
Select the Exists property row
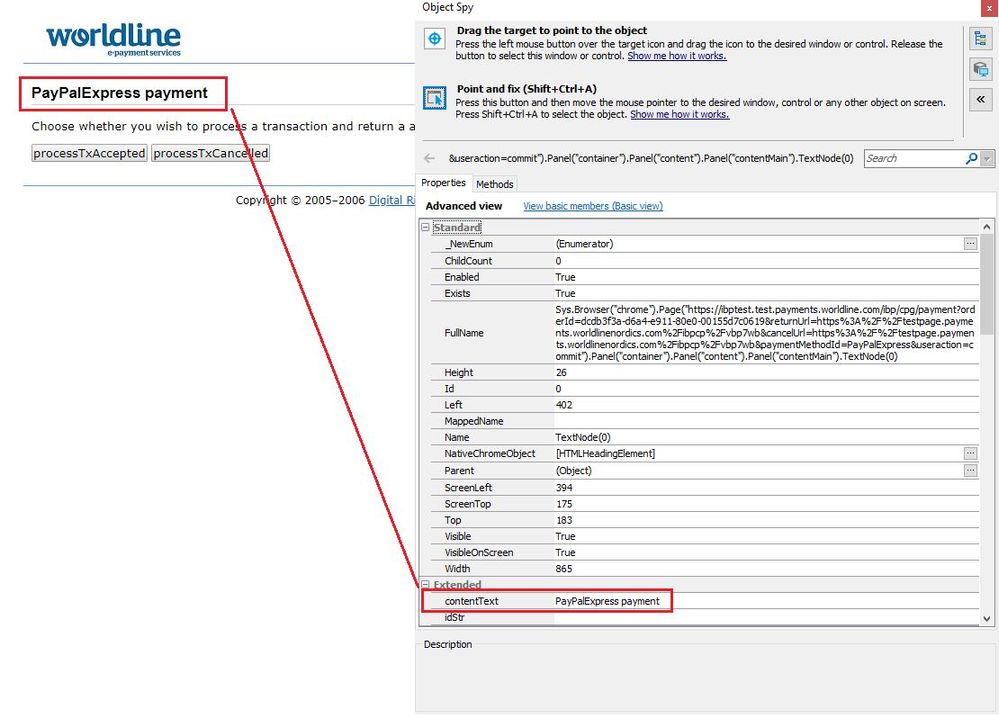(704, 293)
